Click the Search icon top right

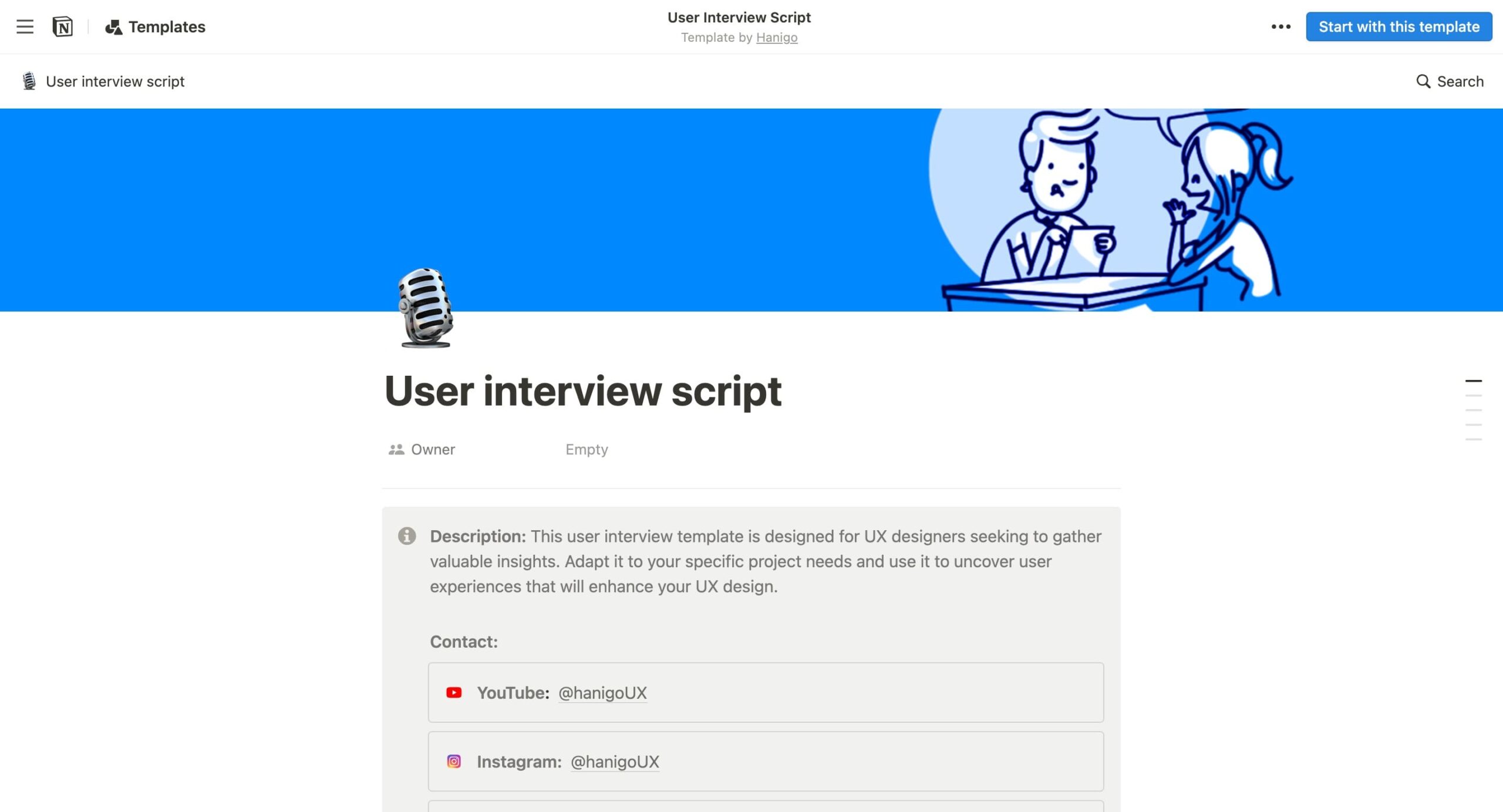pos(1422,80)
